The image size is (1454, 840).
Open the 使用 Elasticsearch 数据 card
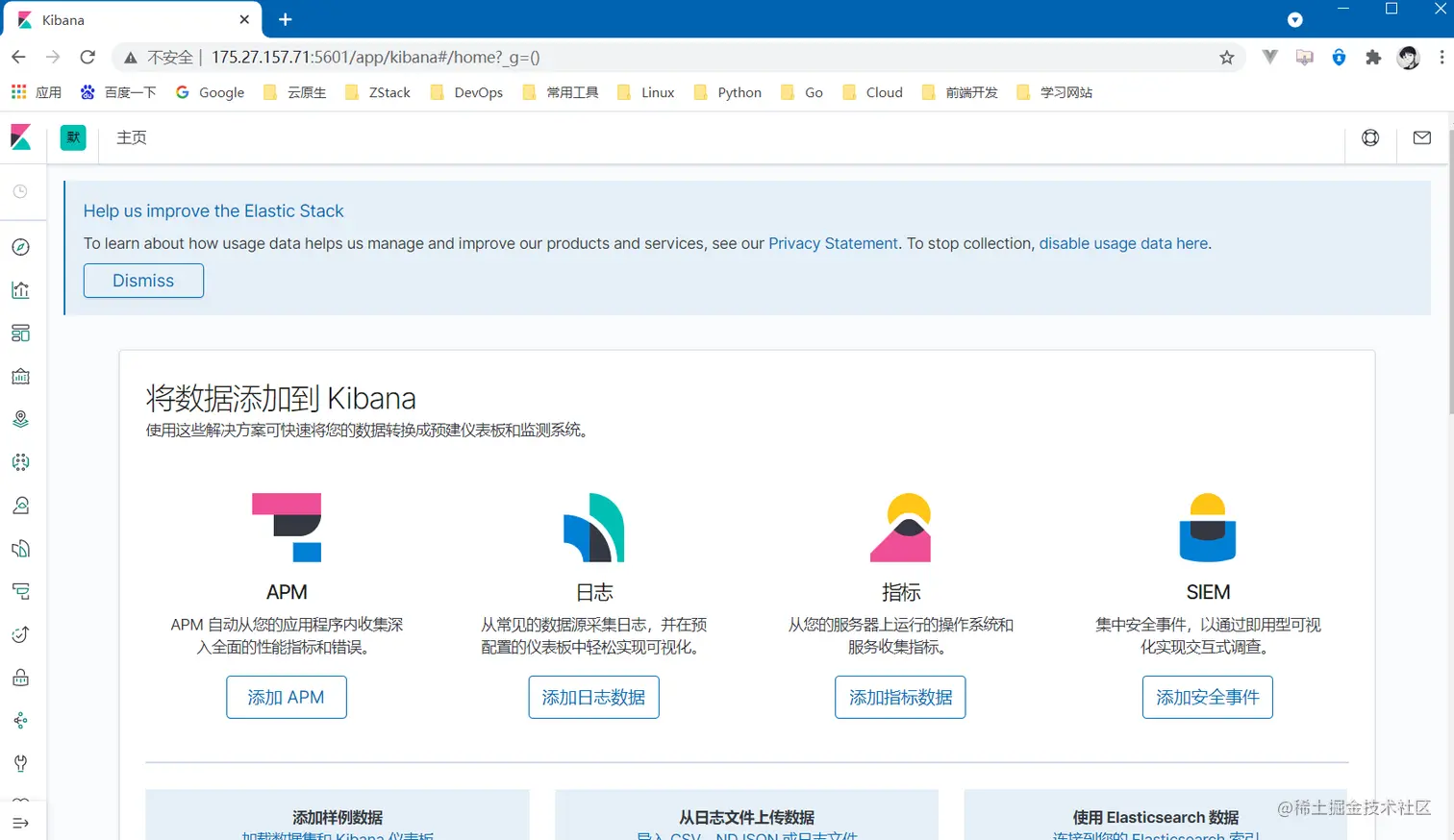1156,815
